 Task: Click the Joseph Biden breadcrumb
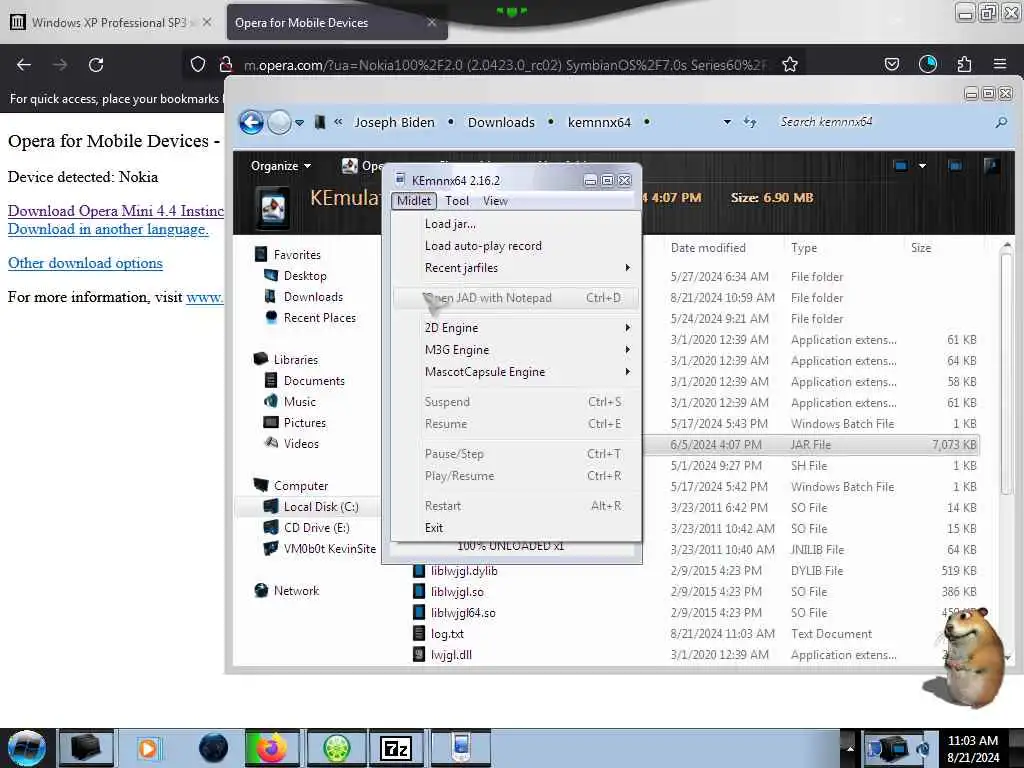point(394,122)
